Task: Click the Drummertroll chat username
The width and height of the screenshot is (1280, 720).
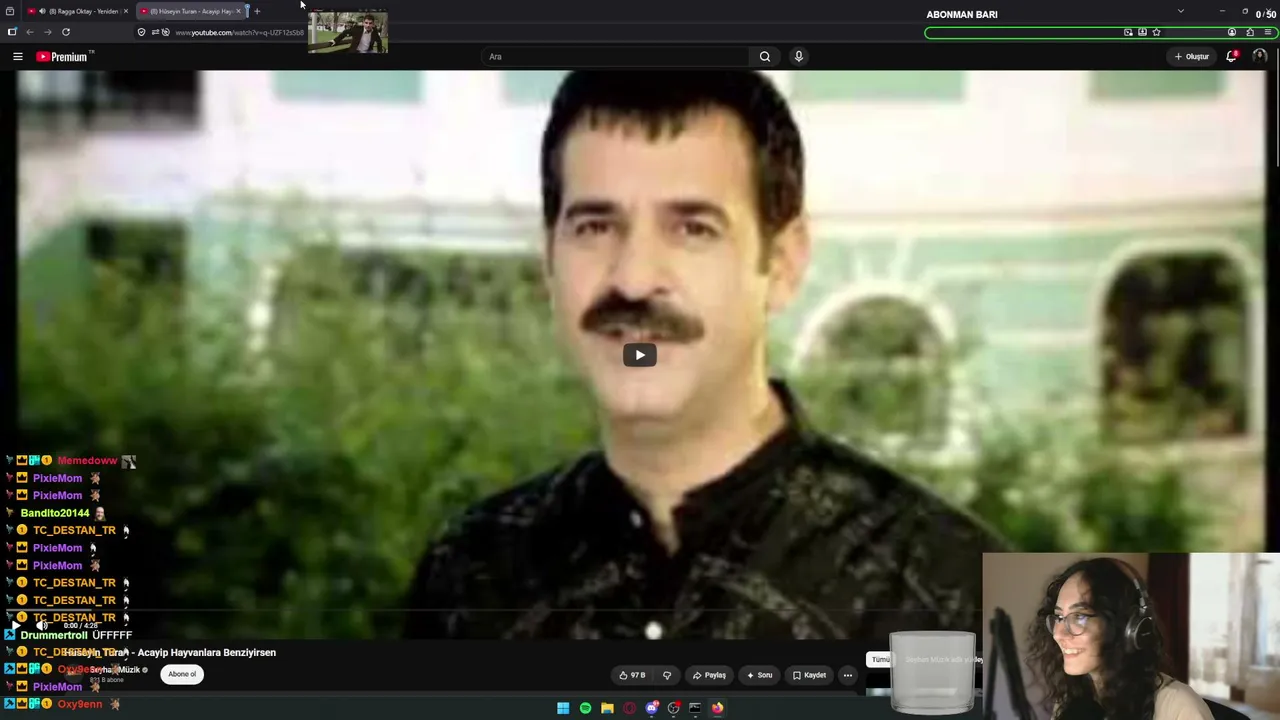Action: click(54, 635)
